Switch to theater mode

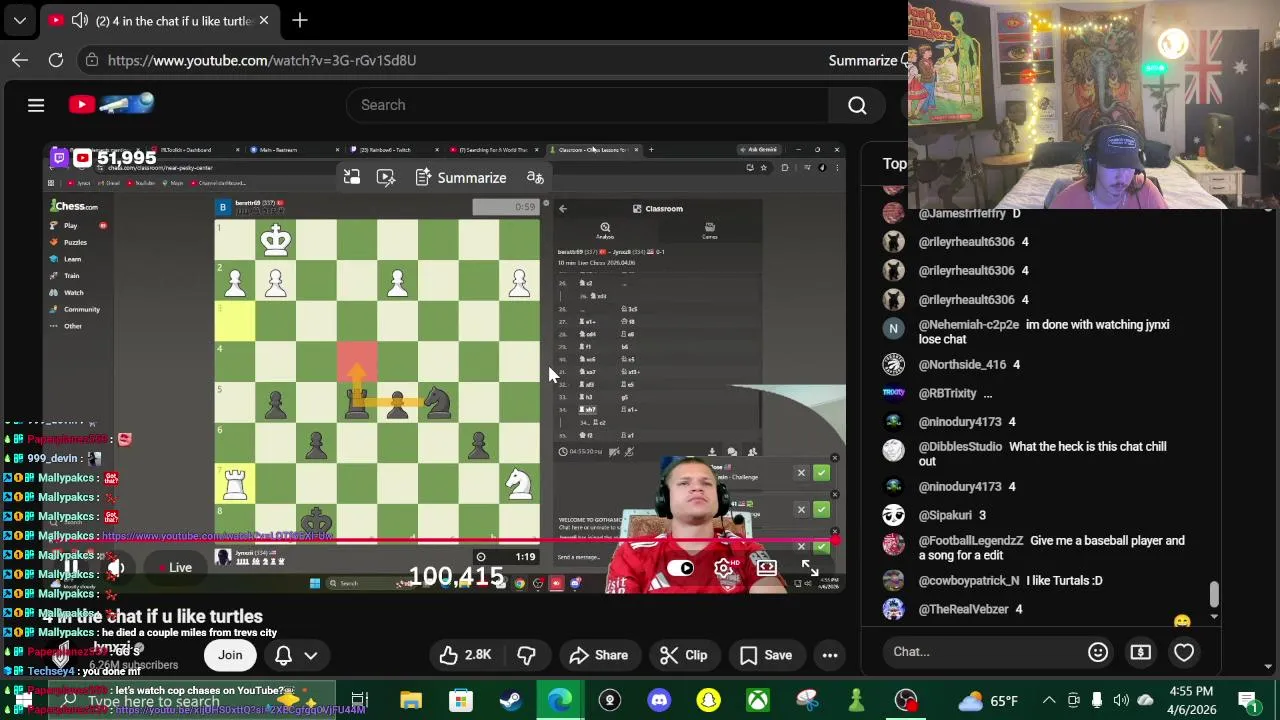pos(767,568)
